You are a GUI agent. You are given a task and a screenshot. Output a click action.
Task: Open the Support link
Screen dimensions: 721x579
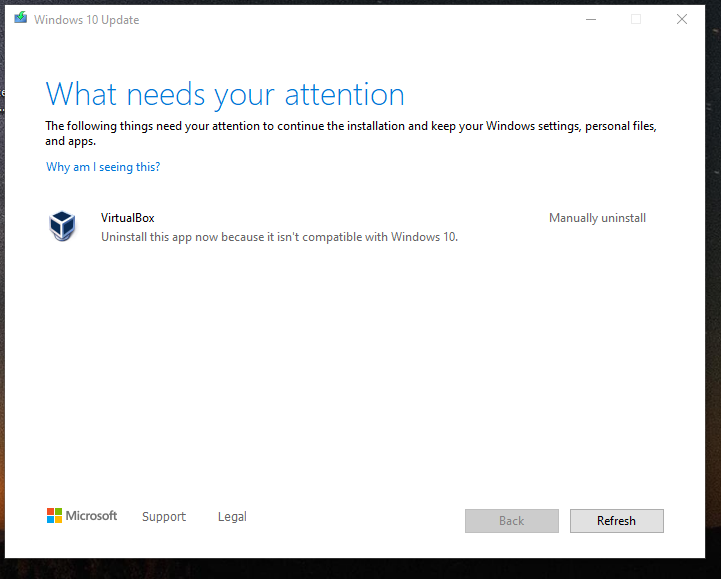164,516
